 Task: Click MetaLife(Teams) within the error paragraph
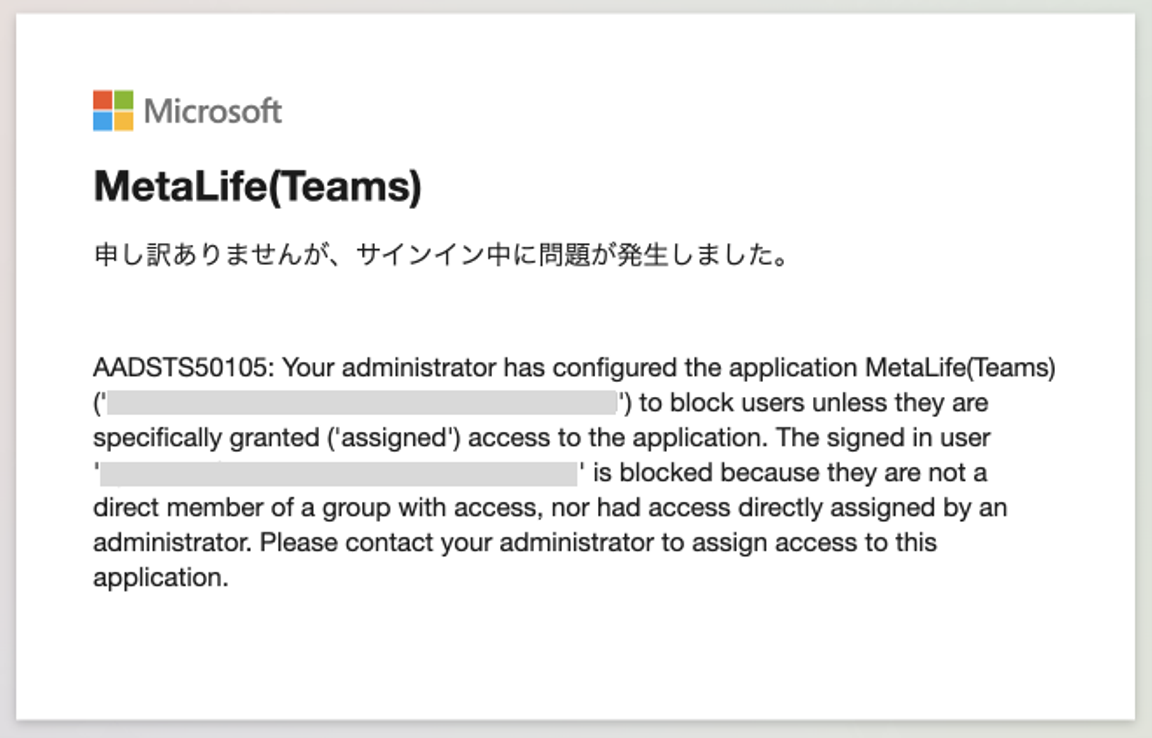[960, 368]
